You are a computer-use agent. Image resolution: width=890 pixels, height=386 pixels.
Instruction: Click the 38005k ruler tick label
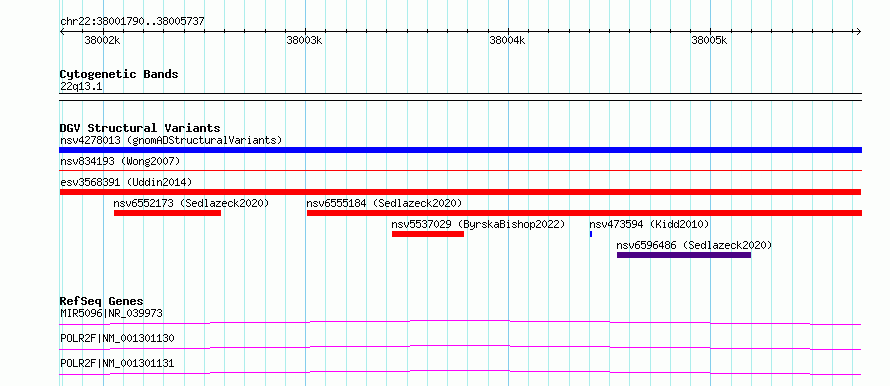[710, 41]
